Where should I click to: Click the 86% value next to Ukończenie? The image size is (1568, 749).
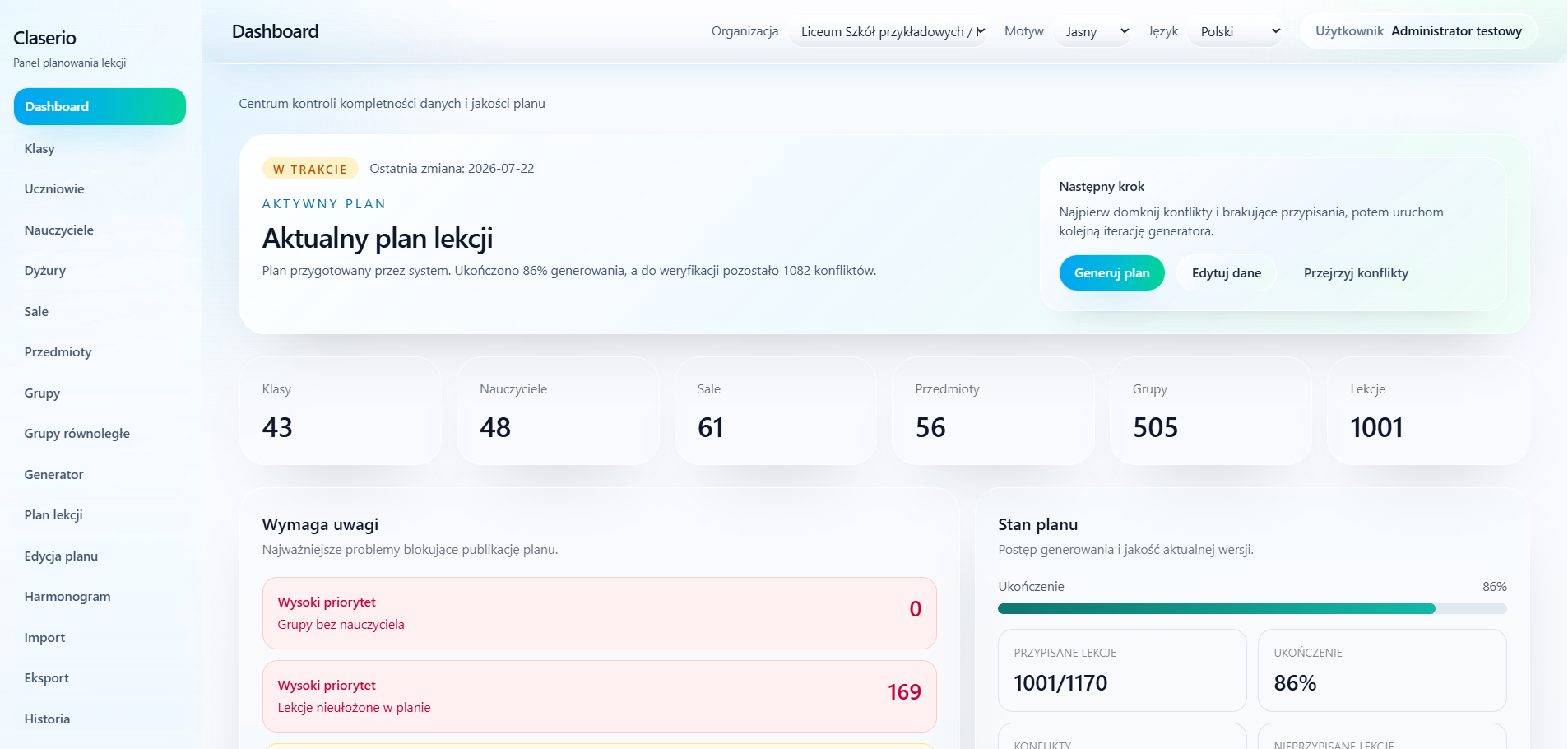1494,587
